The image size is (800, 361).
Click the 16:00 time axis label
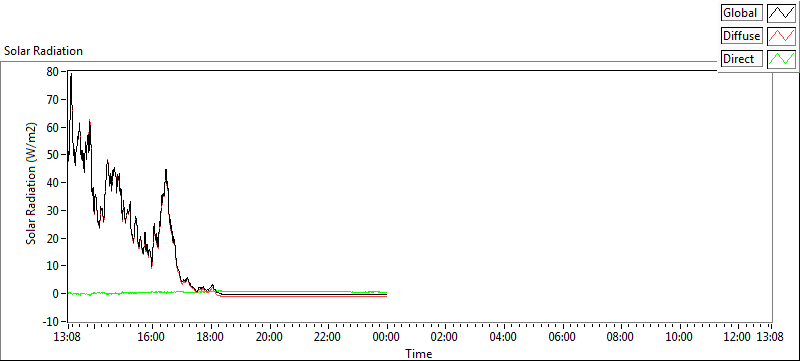pos(152,337)
